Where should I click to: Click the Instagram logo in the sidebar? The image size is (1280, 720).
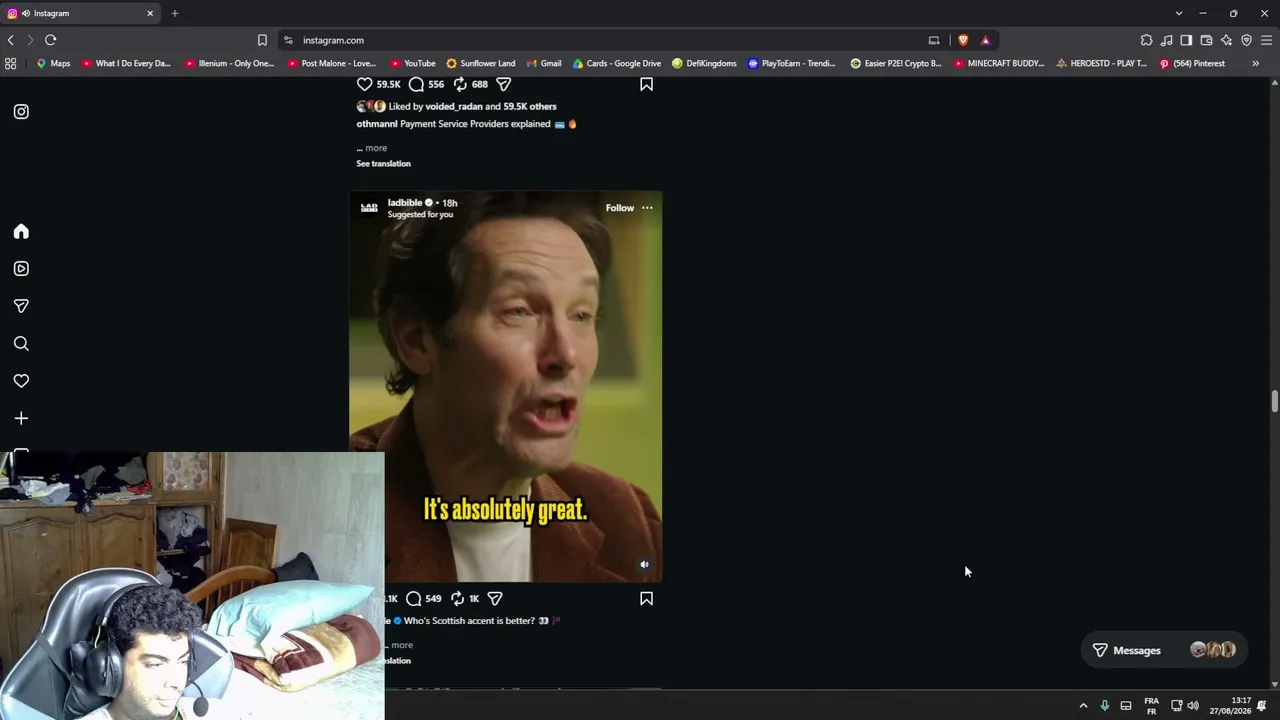pyautogui.click(x=21, y=112)
